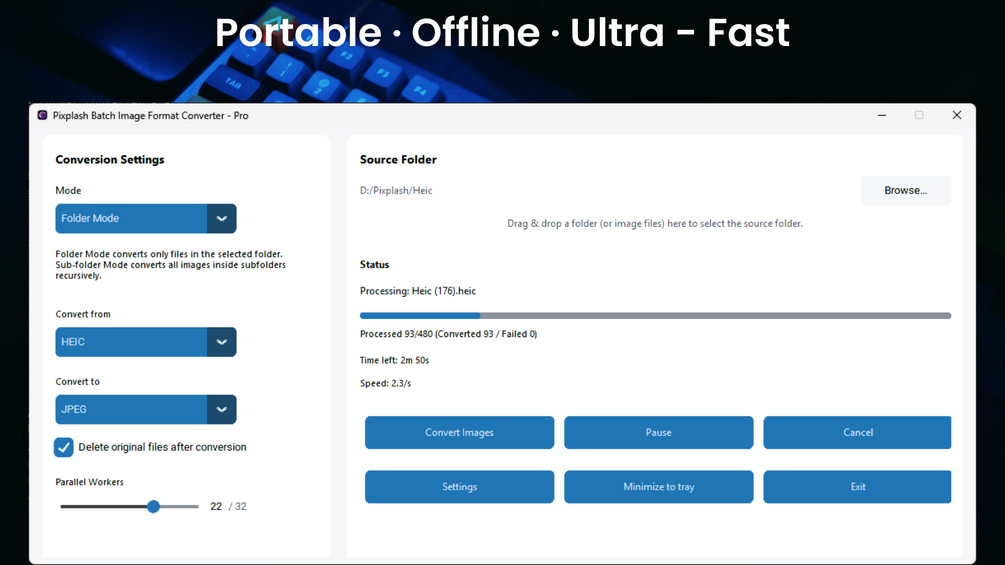Pause the running conversion
This screenshot has width=1005, height=565.
coord(658,432)
